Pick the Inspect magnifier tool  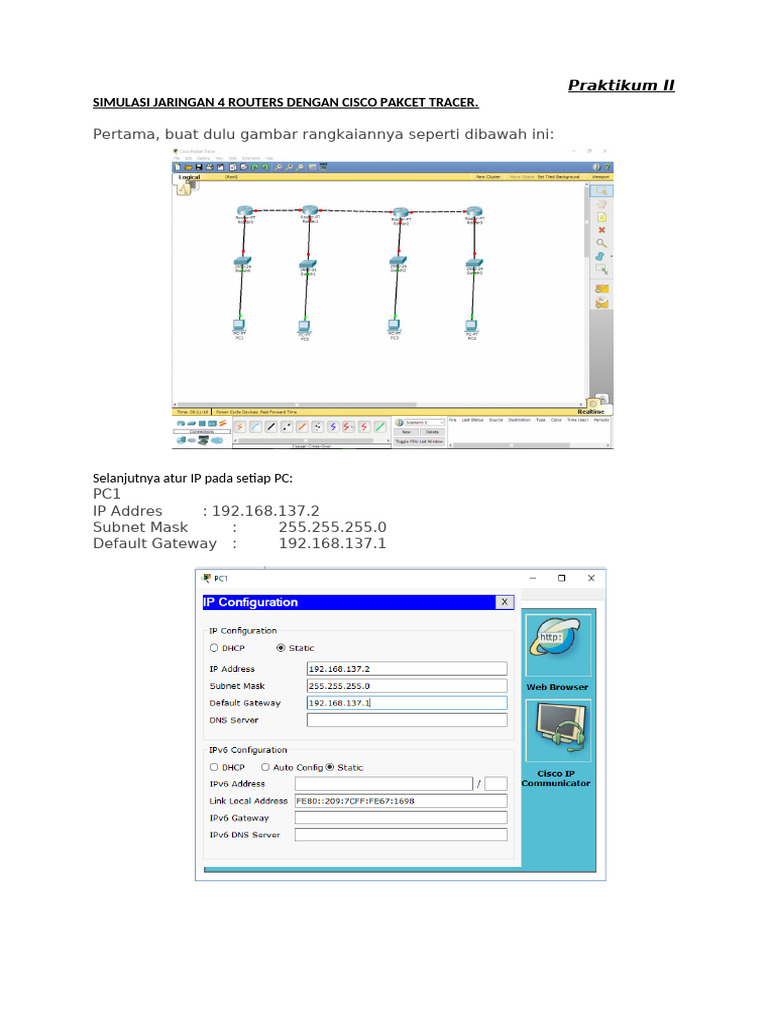coord(601,243)
